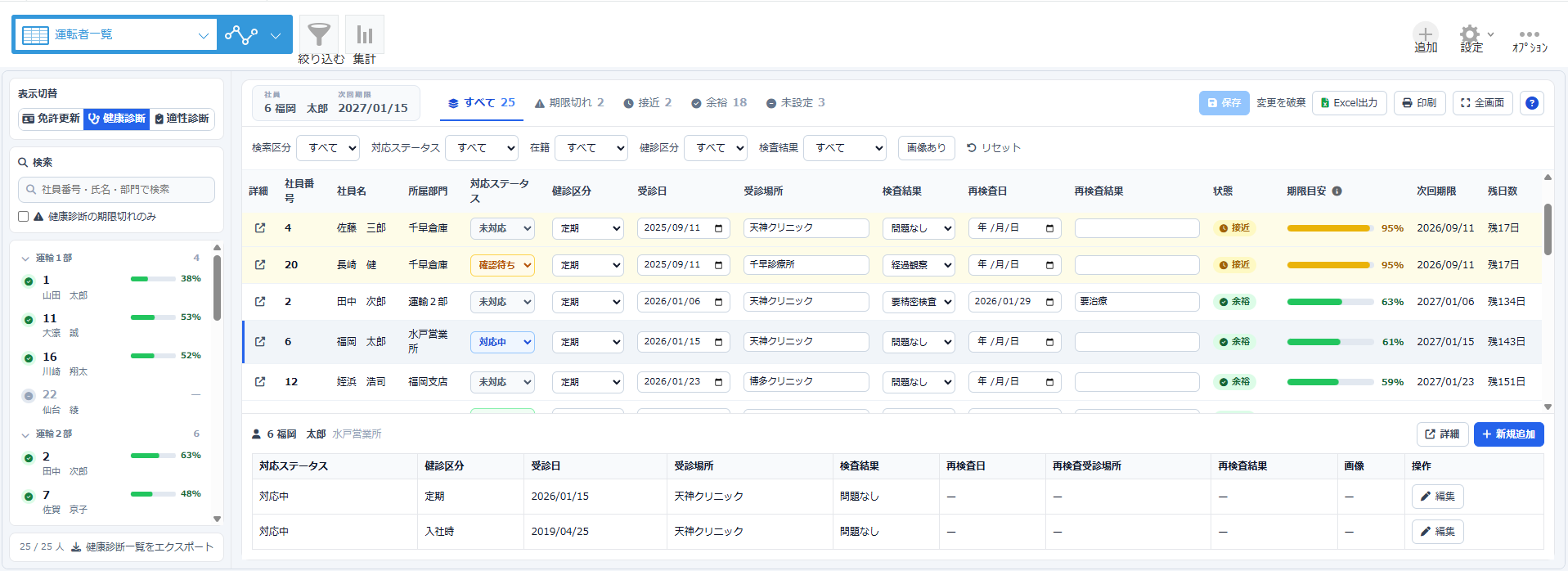Open detail link icon for 佐藤 三郎 row
The height and width of the screenshot is (571, 1568).
(260, 228)
